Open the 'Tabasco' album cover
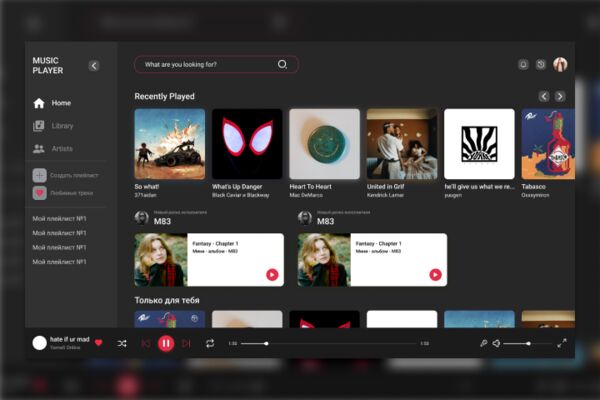Image resolution: width=600 pixels, height=400 pixels. pos(548,144)
